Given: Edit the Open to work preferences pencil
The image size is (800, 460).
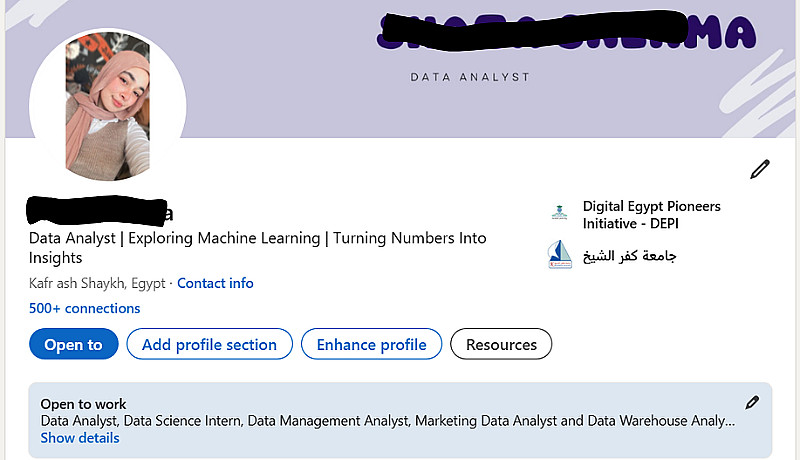Looking at the screenshot, I should (x=752, y=402).
